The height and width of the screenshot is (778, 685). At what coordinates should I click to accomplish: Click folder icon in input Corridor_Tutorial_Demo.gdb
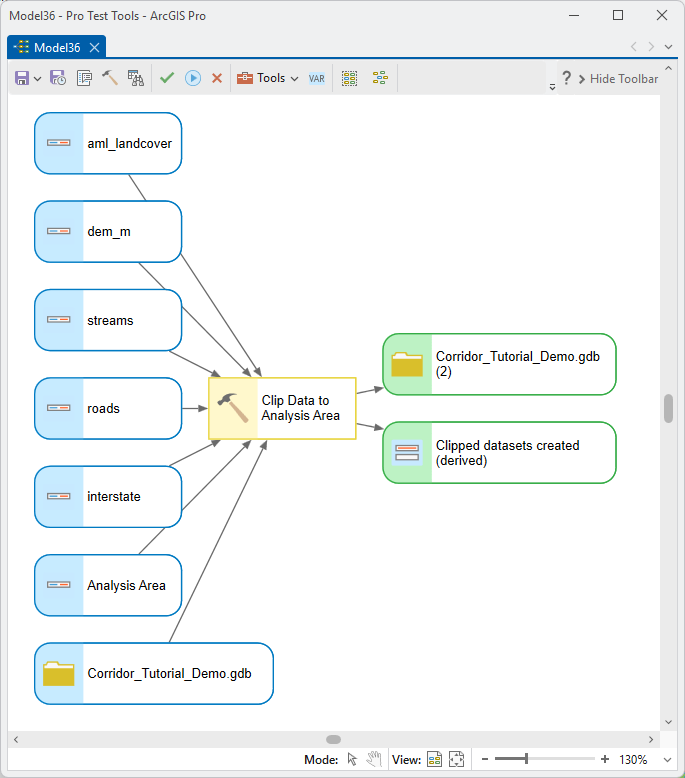(59, 673)
